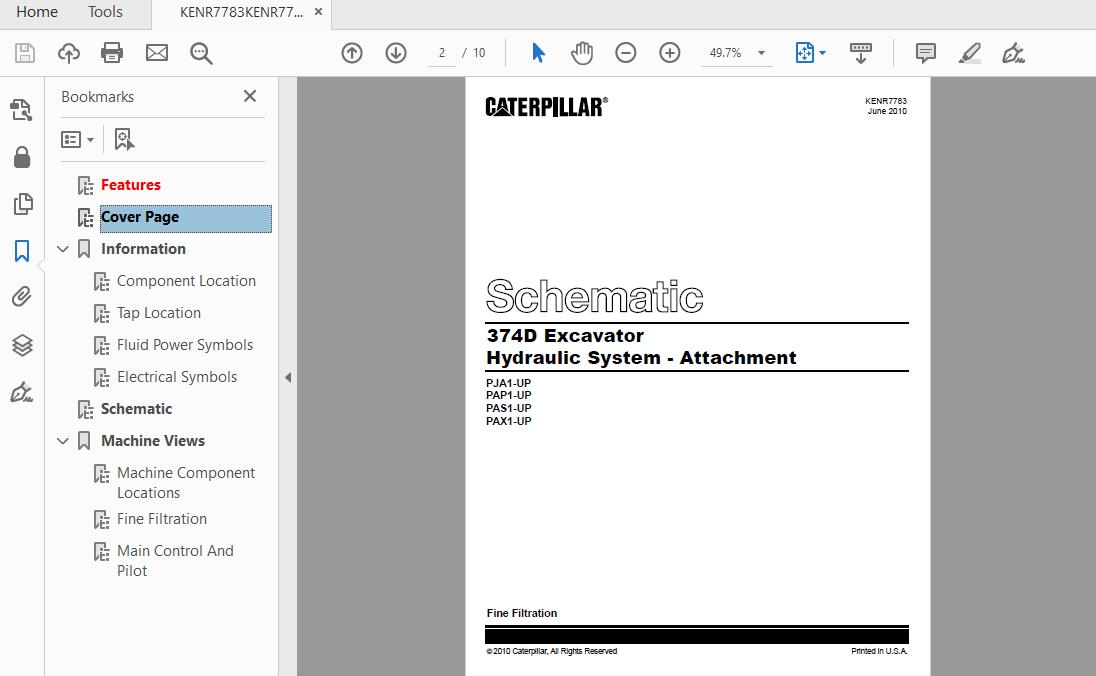Viewport: 1096px width, 676px height.
Task: Jump to the Schematic bookmark
Action: coord(136,409)
